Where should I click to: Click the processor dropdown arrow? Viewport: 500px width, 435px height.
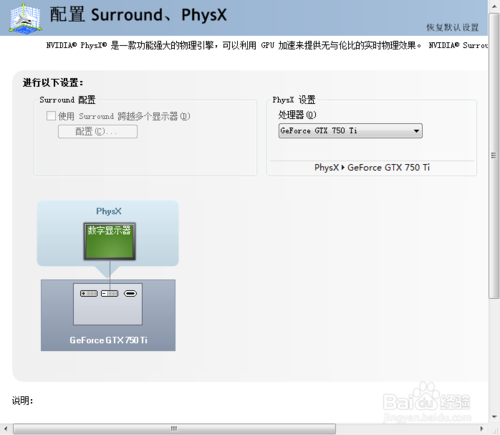tap(416, 131)
